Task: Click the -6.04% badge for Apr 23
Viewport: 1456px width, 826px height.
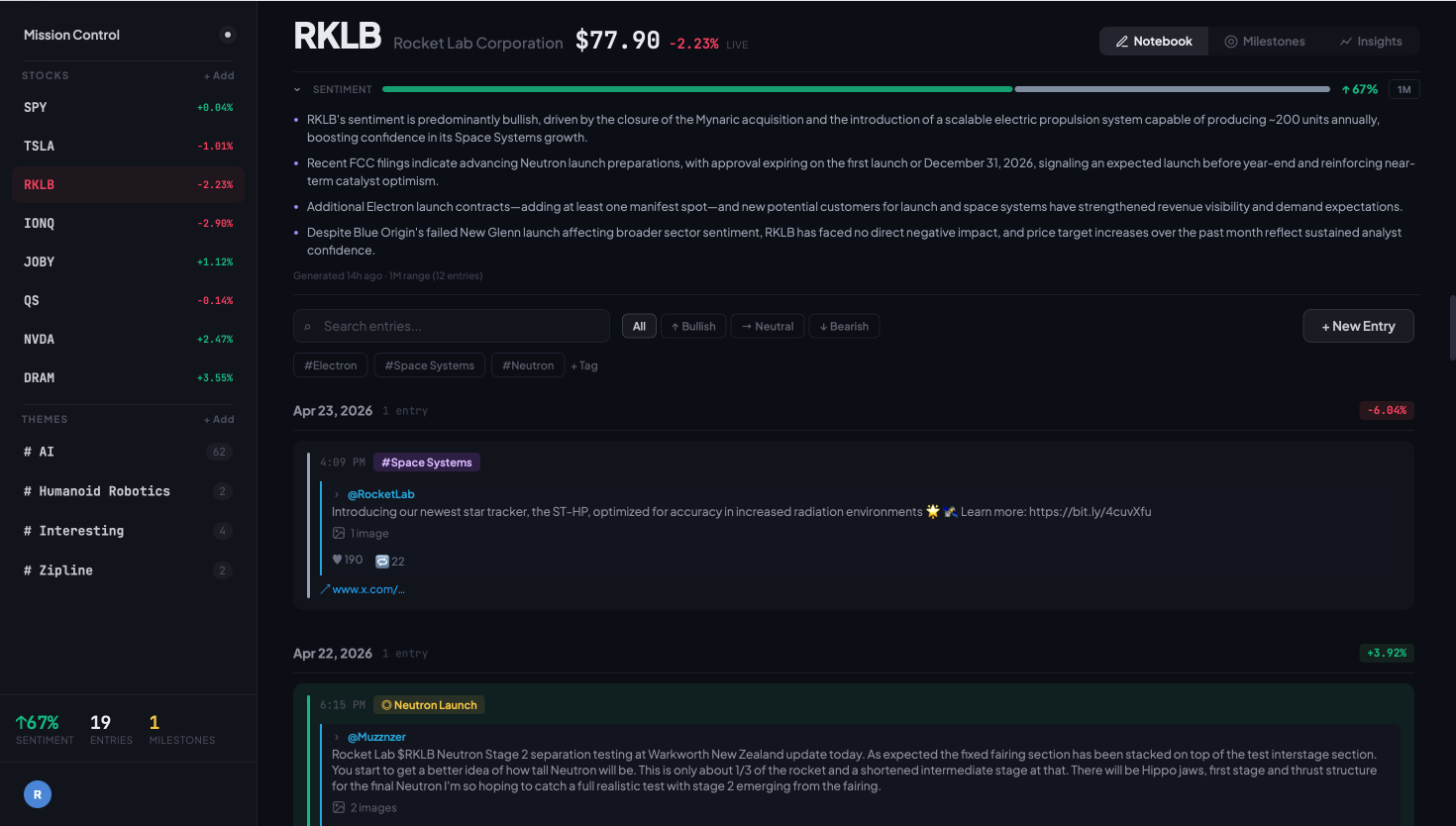Action: 1387,410
